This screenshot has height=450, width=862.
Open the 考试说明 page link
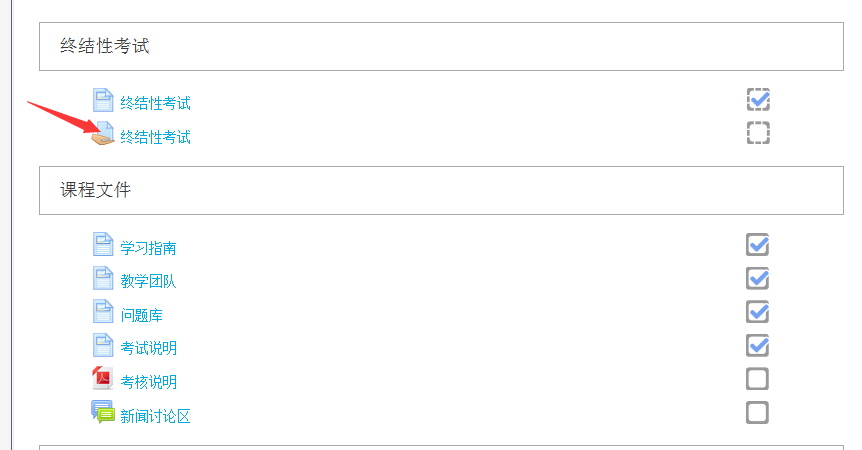click(x=148, y=348)
